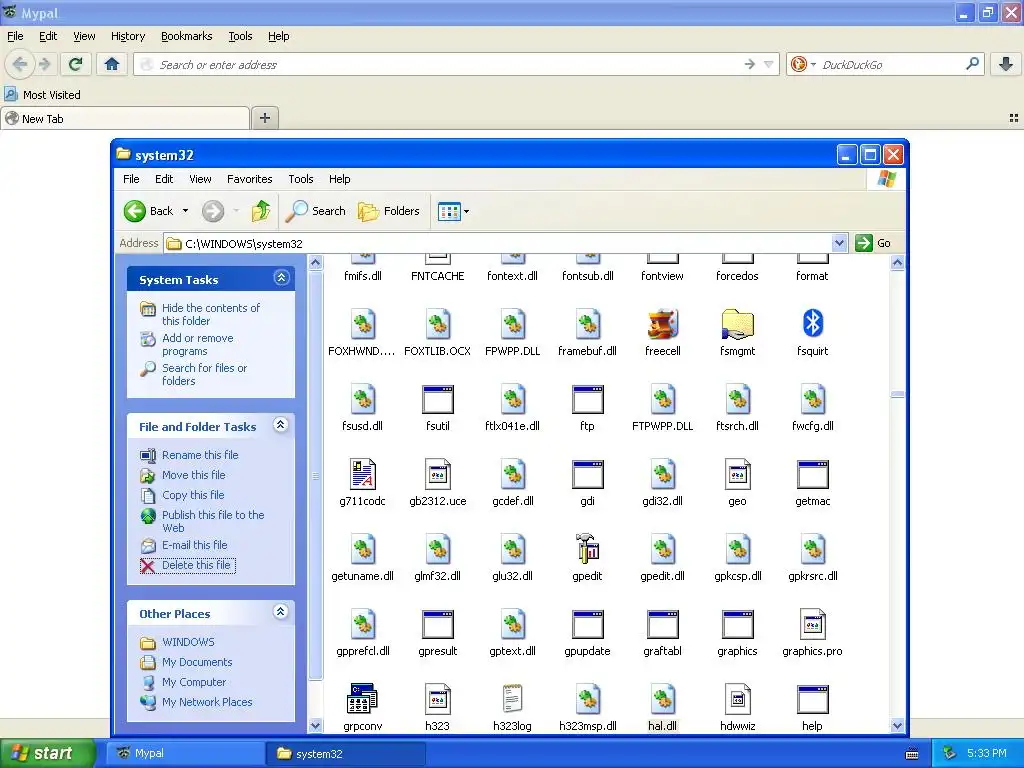
Task: Open Explorer File menu
Action: click(x=131, y=179)
